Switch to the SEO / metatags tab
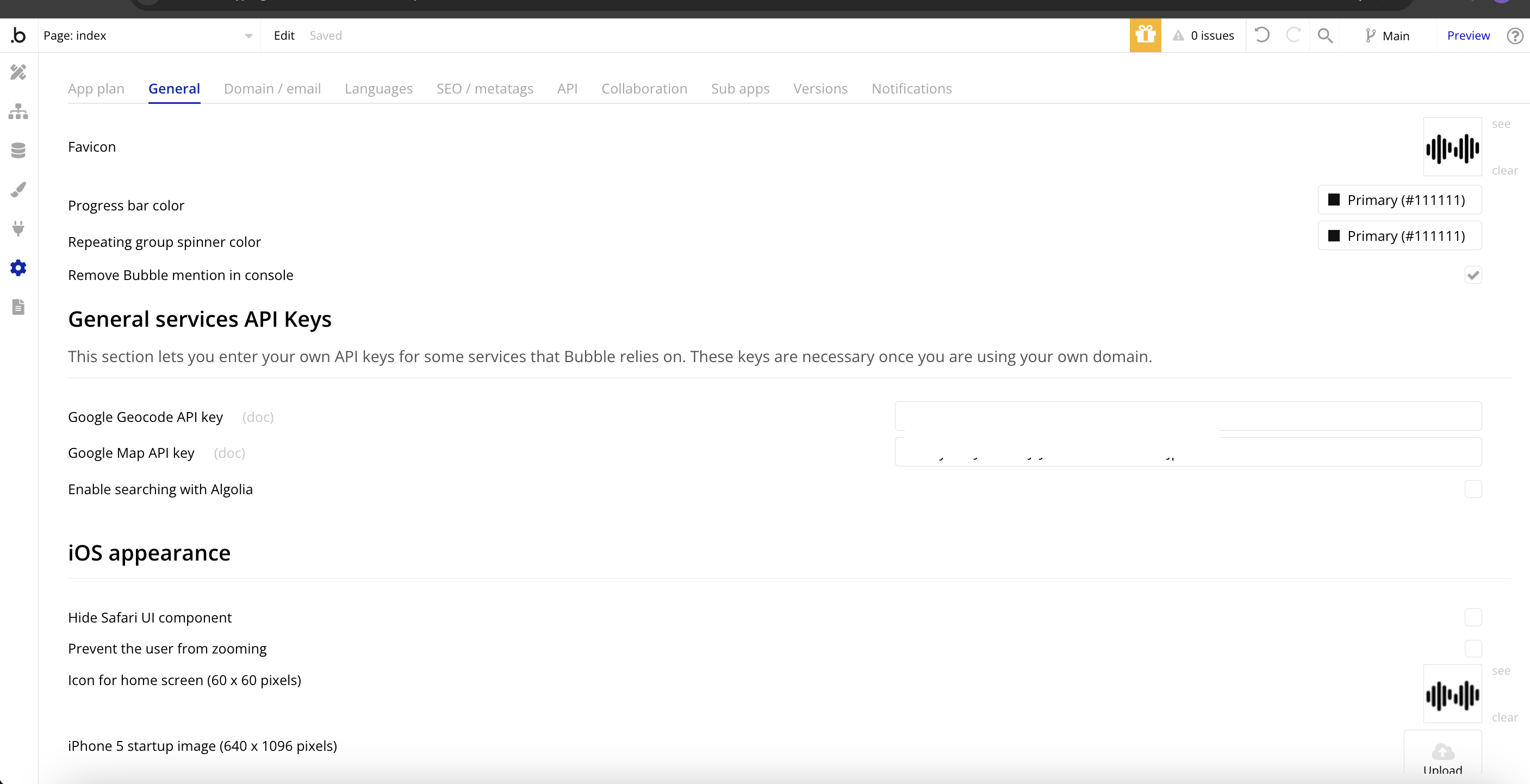The width and height of the screenshot is (1530, 784). point(484,89)
